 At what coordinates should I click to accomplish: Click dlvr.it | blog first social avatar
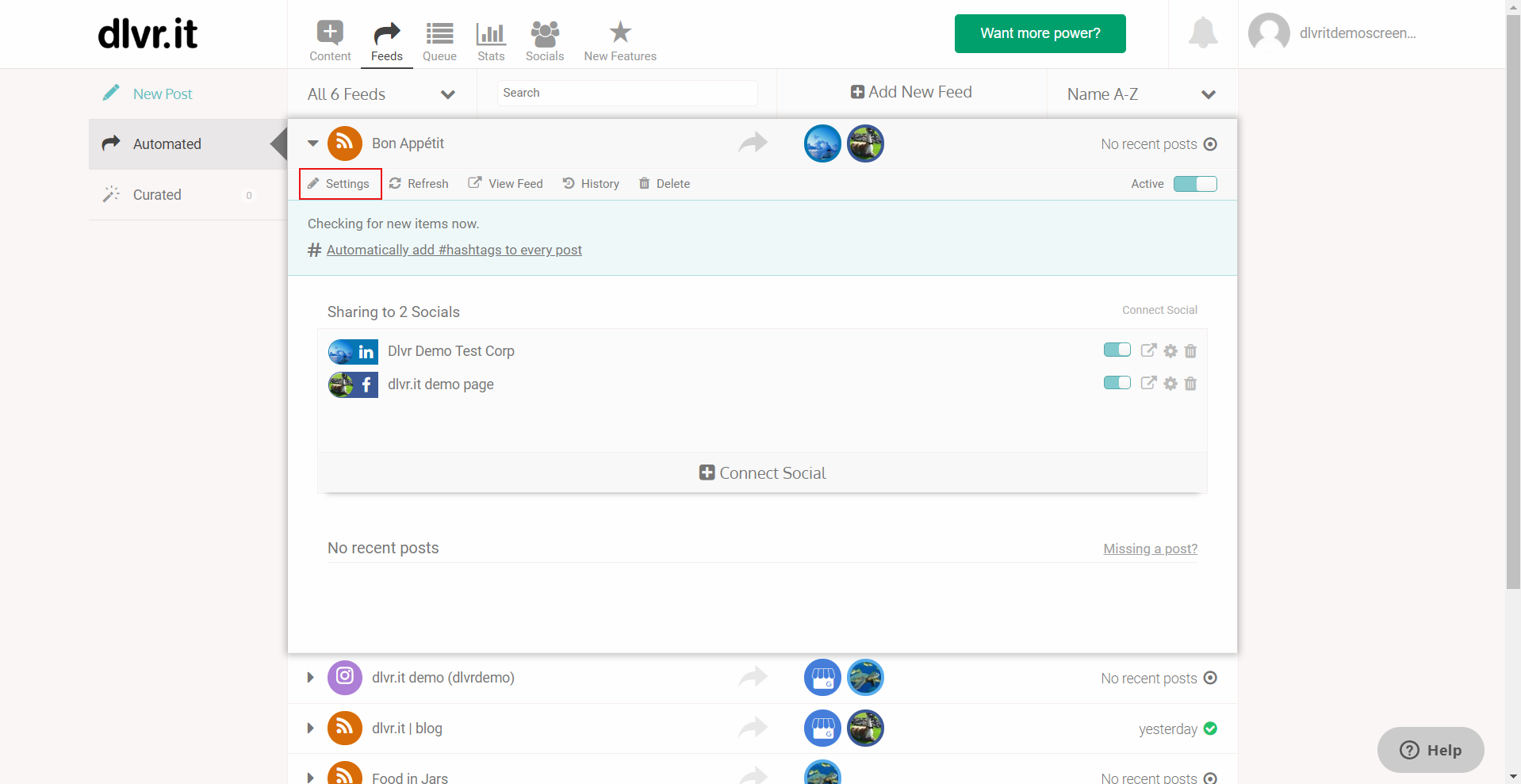[822, 729]
